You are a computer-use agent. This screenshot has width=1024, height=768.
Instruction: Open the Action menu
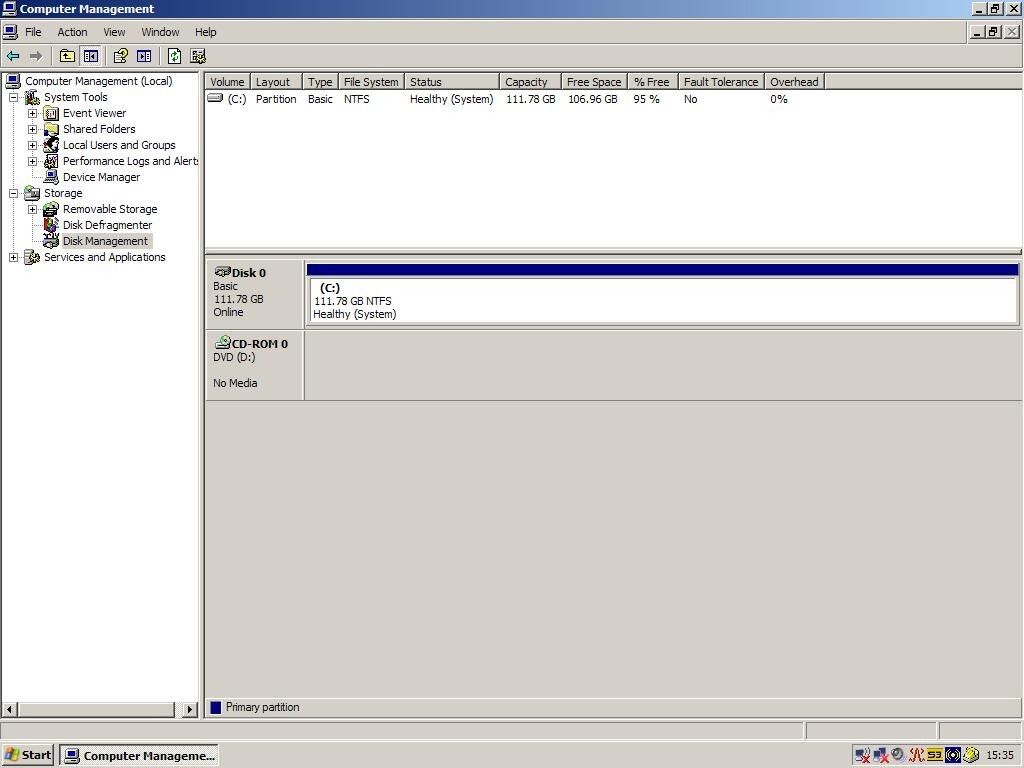pyautogui.click(x=72, y=32)
